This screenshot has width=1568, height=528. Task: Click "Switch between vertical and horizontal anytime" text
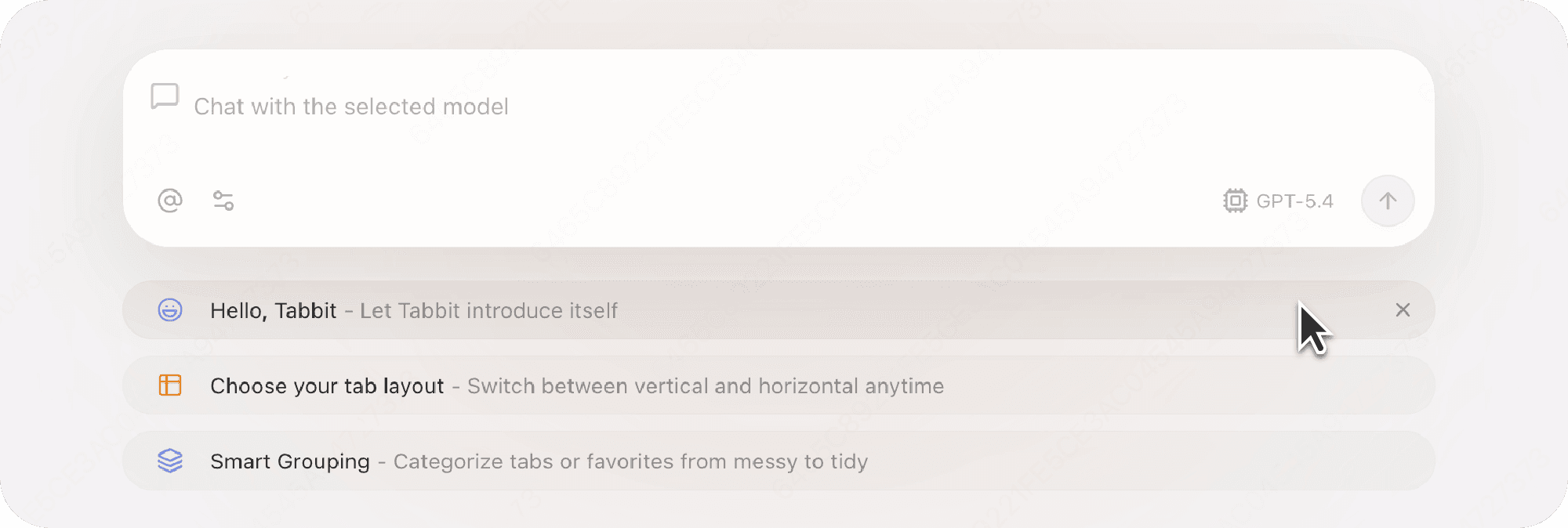pyautogui.click(x=705, y=386)
